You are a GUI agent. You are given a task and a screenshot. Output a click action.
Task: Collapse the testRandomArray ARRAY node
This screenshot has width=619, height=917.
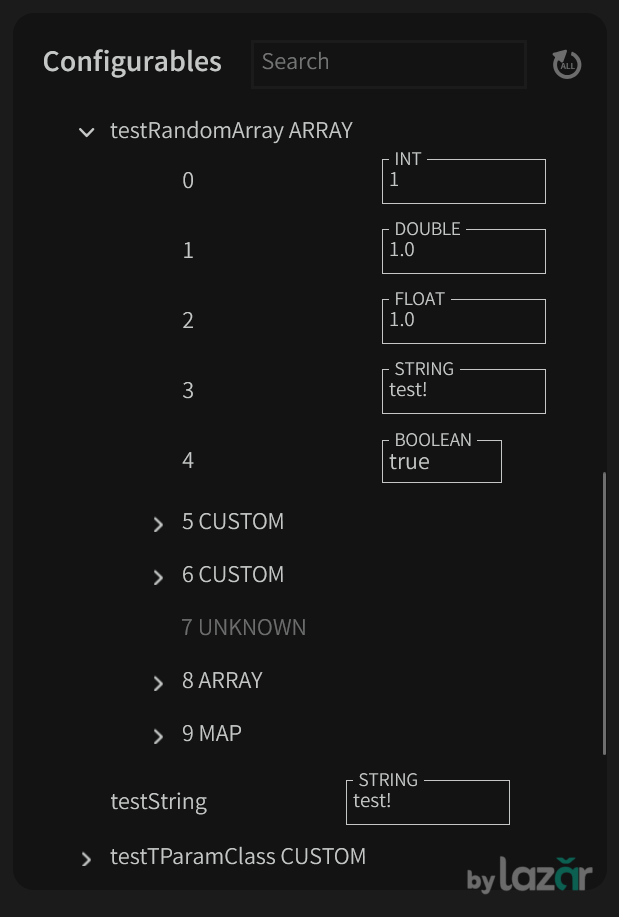click(x=87, y=132)
